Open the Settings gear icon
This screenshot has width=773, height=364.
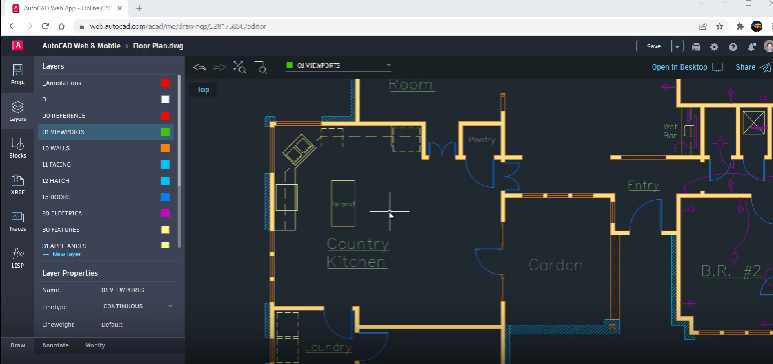(x=714, y=47)
